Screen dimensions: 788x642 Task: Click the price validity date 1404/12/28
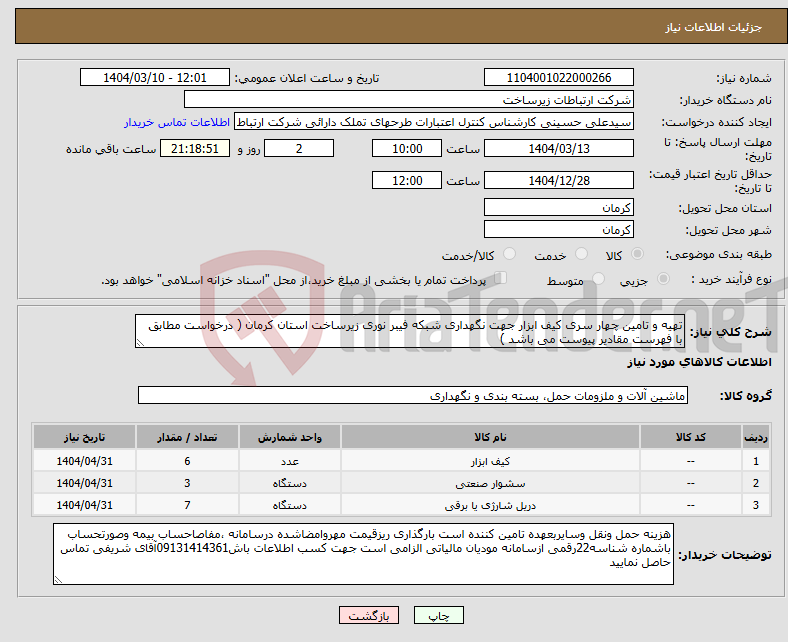tap(558, 180)
